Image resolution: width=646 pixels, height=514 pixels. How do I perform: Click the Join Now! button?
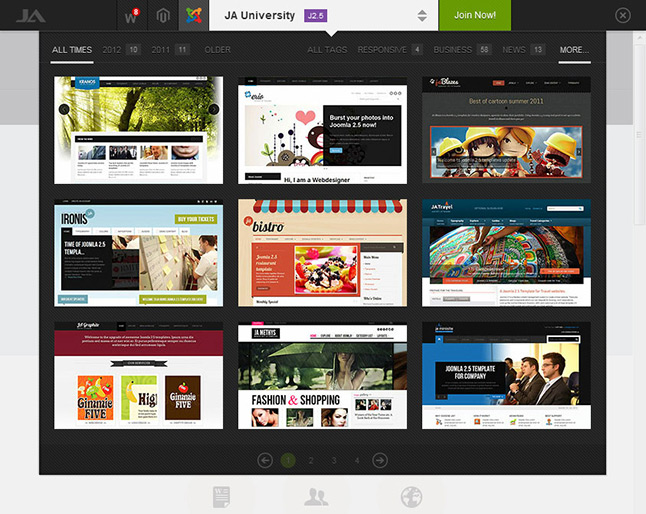475,15
